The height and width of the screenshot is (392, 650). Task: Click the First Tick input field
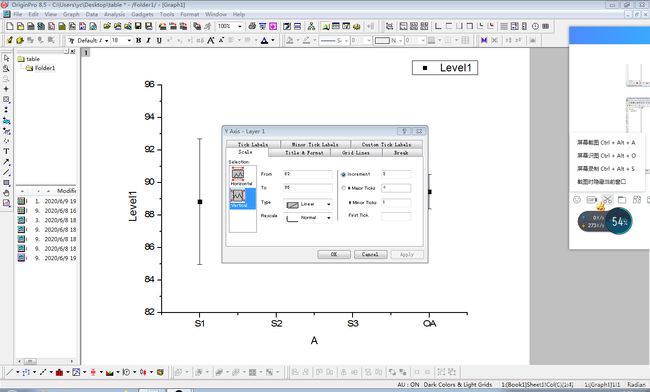(396, 216)
